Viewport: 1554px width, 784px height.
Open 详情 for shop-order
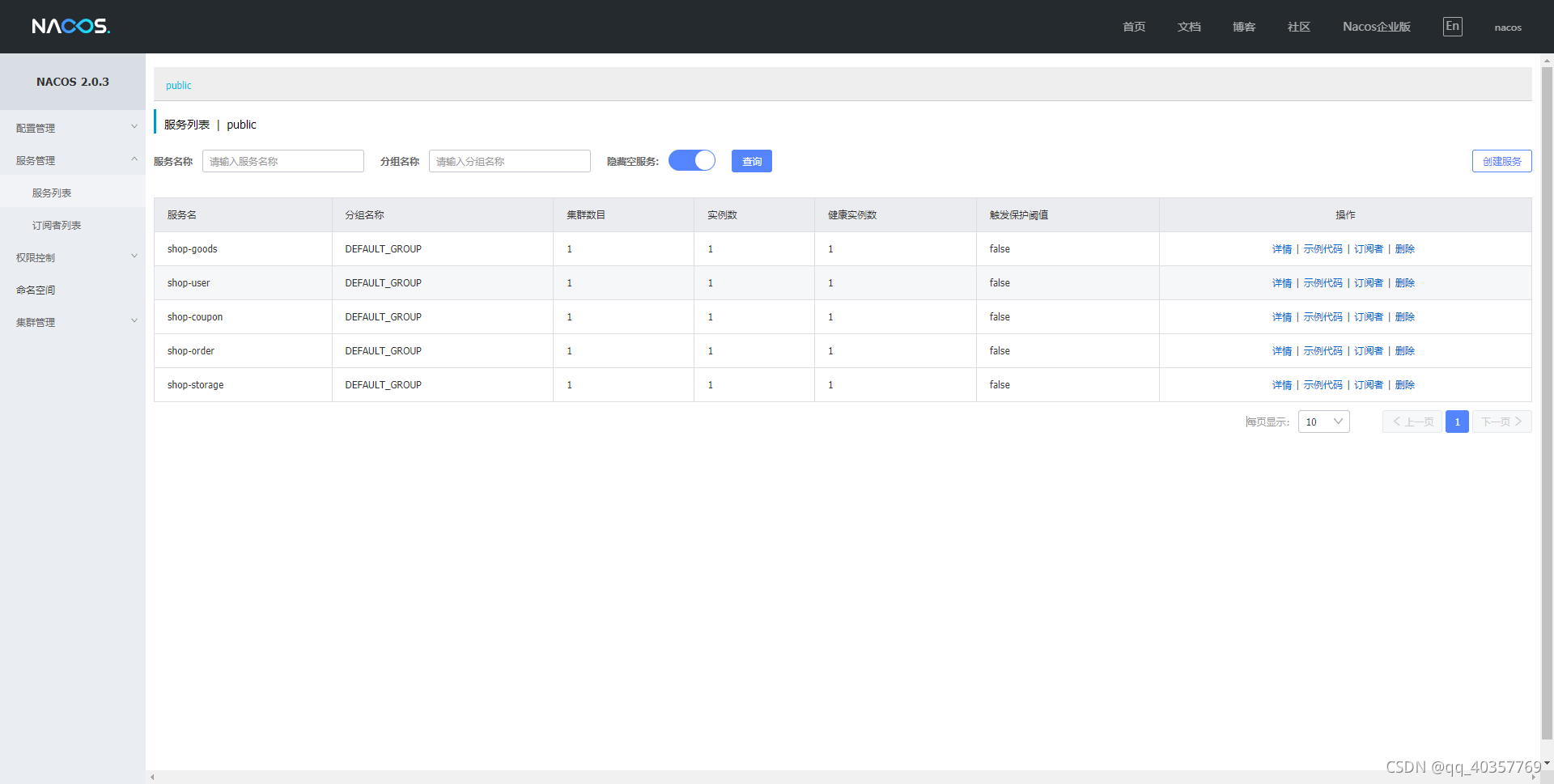coord(1282,351)
